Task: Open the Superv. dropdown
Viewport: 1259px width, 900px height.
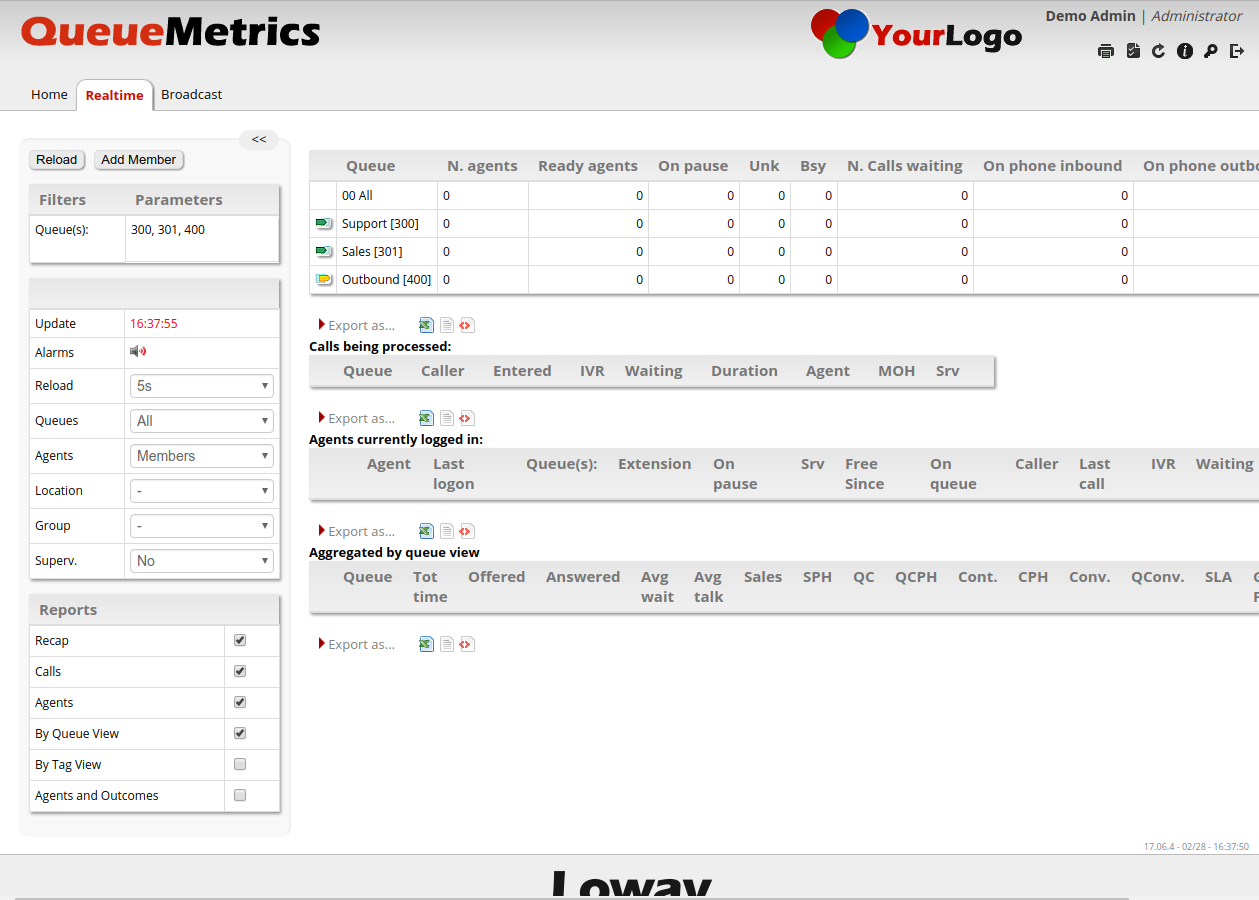Action: pos(202,561)
